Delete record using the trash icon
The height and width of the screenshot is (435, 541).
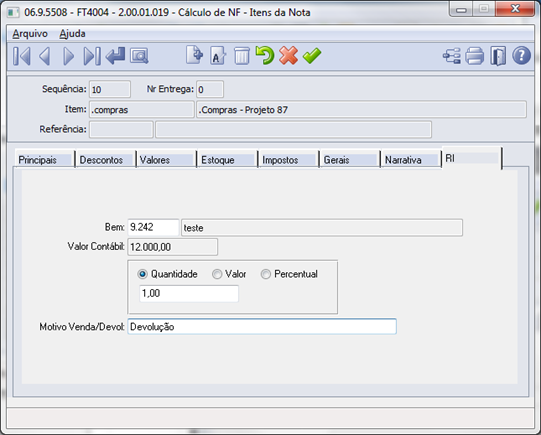point(242,56)
